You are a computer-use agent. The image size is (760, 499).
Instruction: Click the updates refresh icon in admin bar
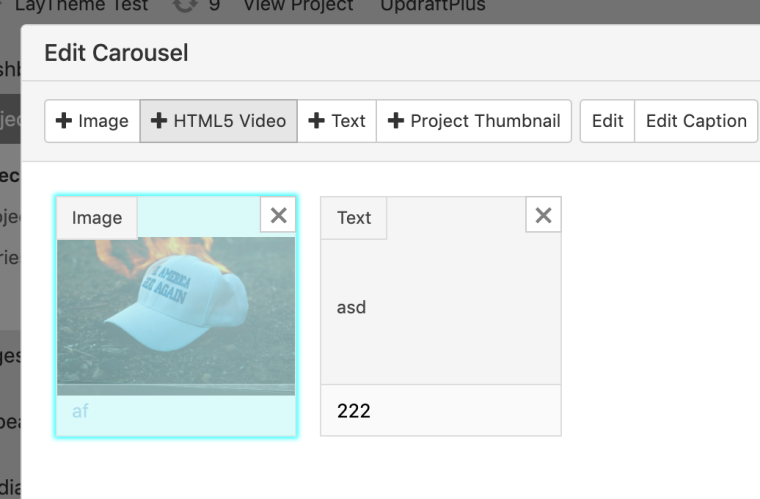click(185, 6)
